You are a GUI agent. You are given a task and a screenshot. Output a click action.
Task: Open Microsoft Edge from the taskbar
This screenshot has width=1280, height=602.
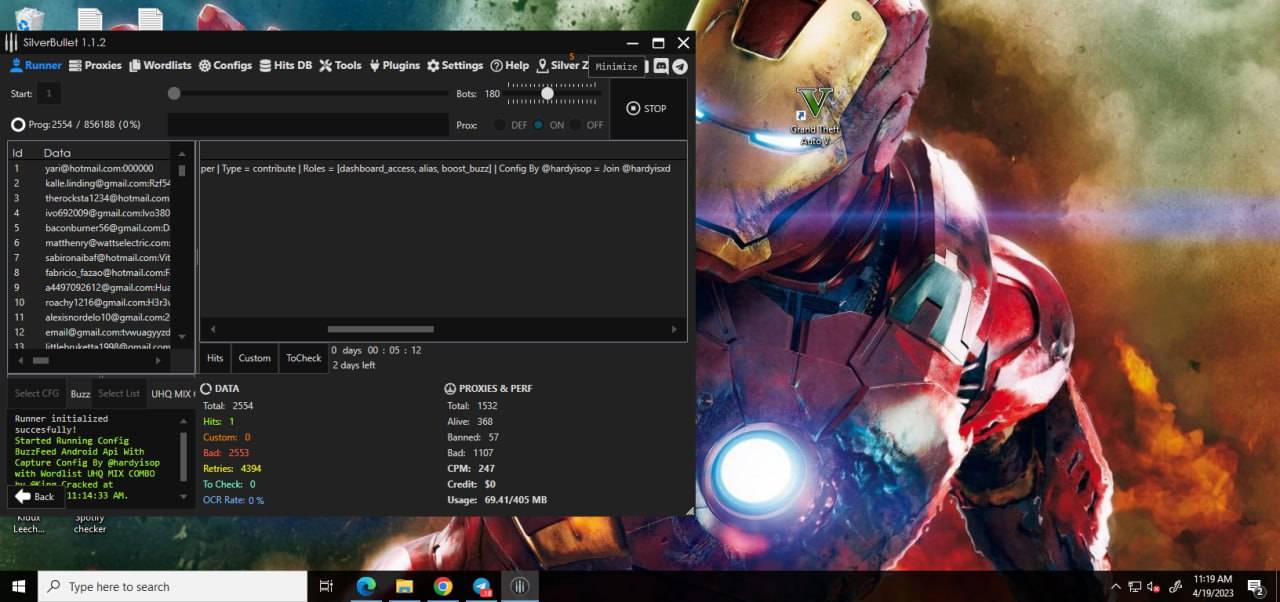pyautogui.click(x=366, y=587)
